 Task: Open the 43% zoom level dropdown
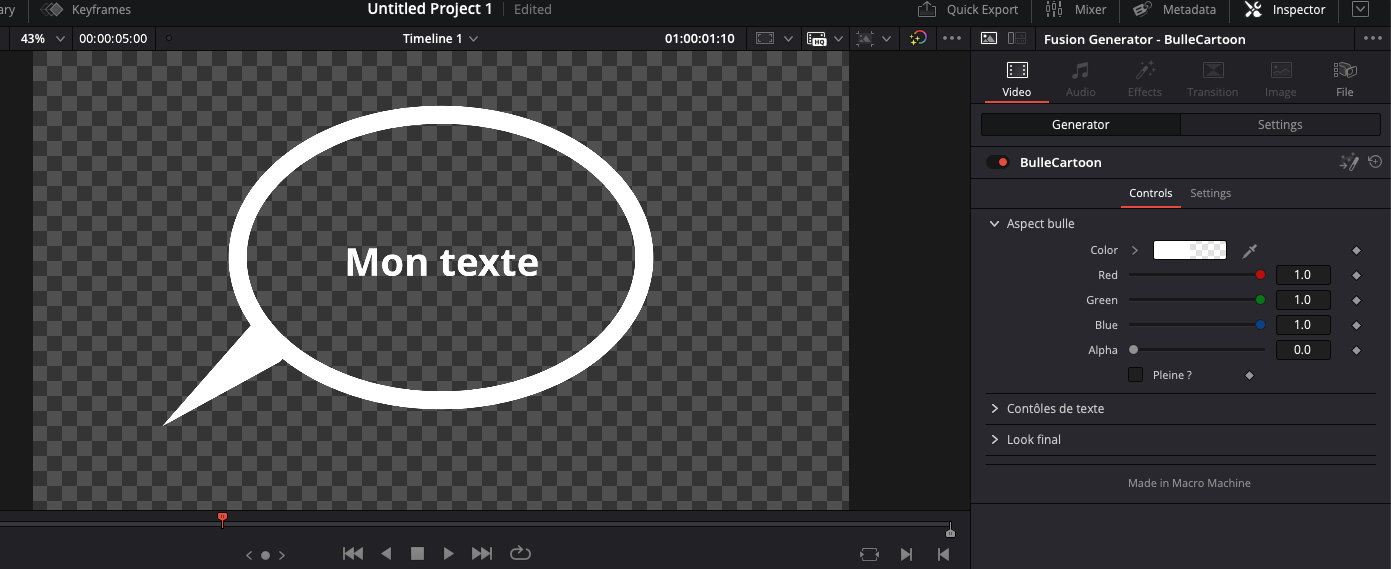(44, 39)
